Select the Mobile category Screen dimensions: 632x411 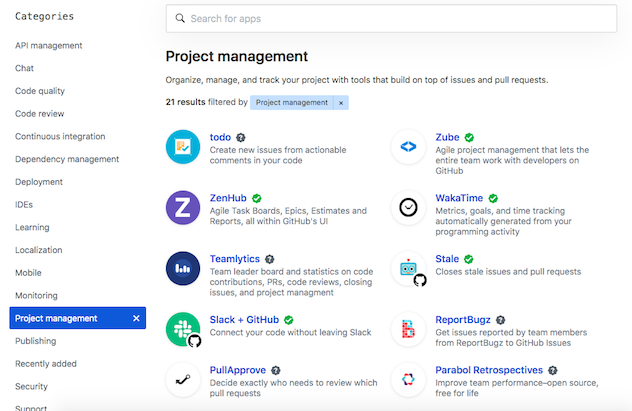click(x=28, y=273)
